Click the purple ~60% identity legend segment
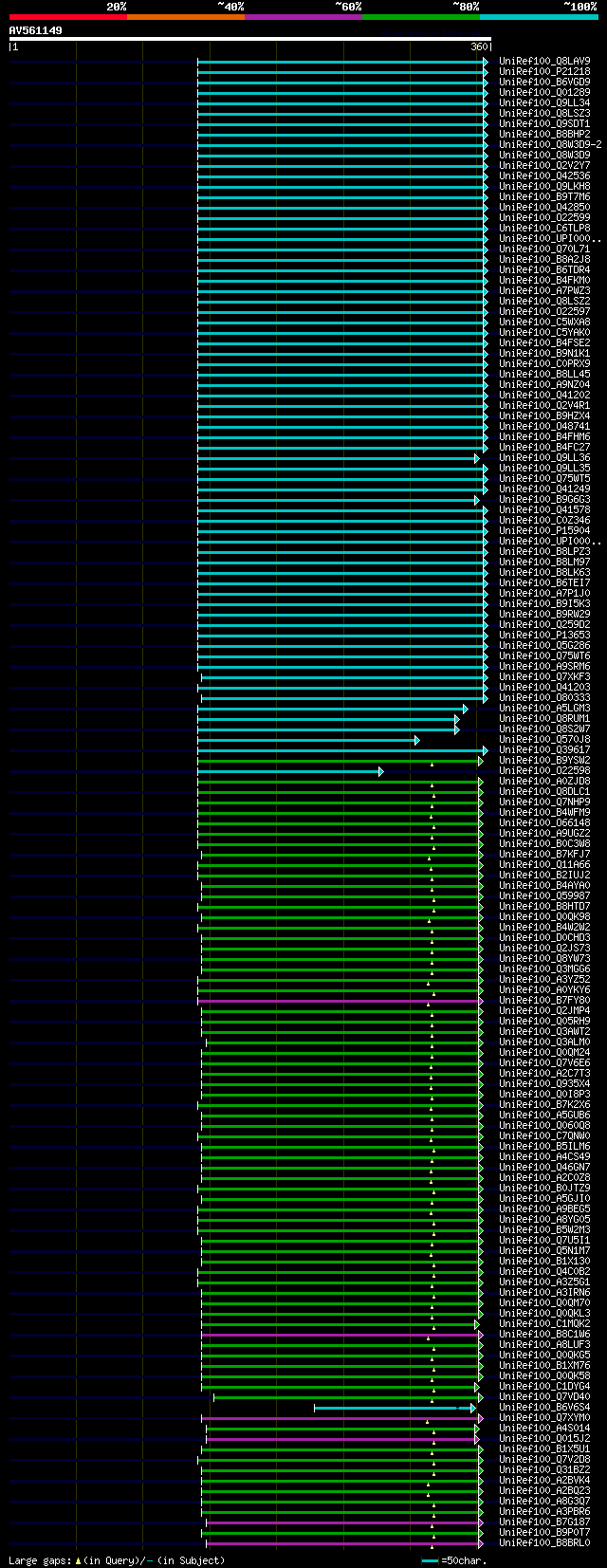The width and height of the screenshot is (607, 1568). pyautogui.click(x=303, y=16)
